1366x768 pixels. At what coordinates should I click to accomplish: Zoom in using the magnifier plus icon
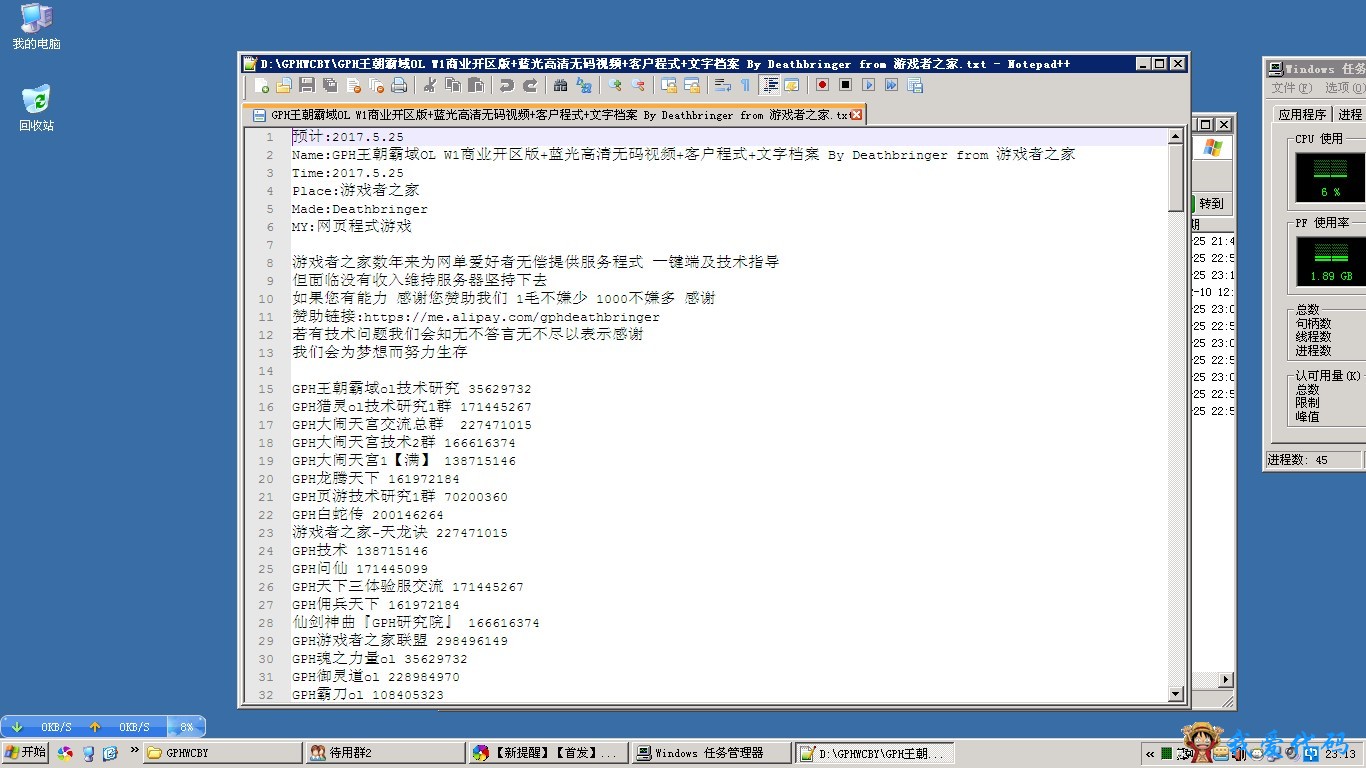615,86
